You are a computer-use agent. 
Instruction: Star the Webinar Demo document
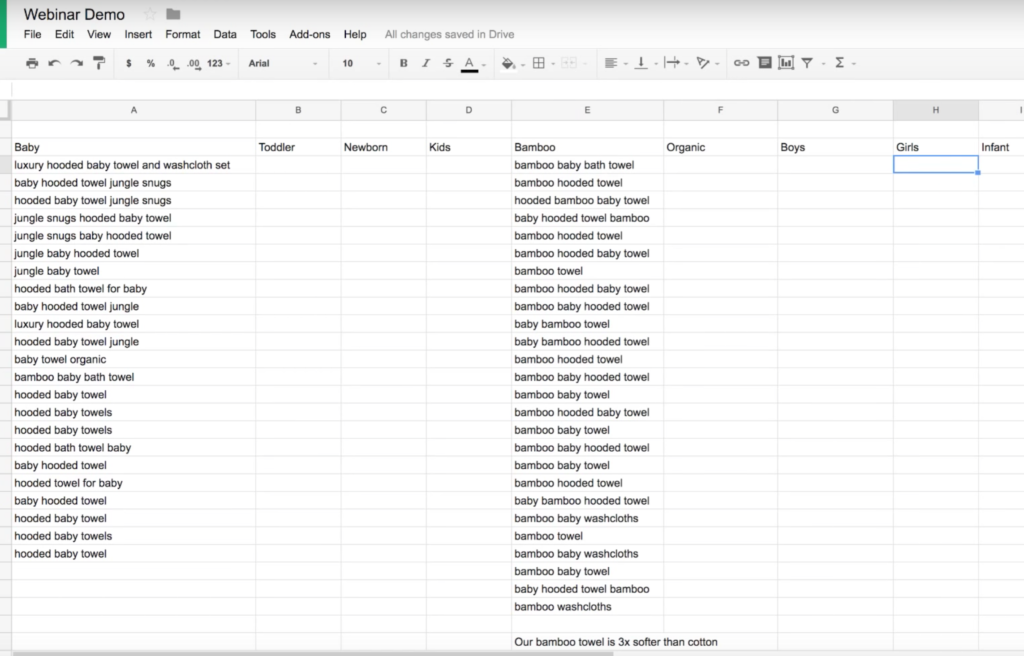[150, 14]
